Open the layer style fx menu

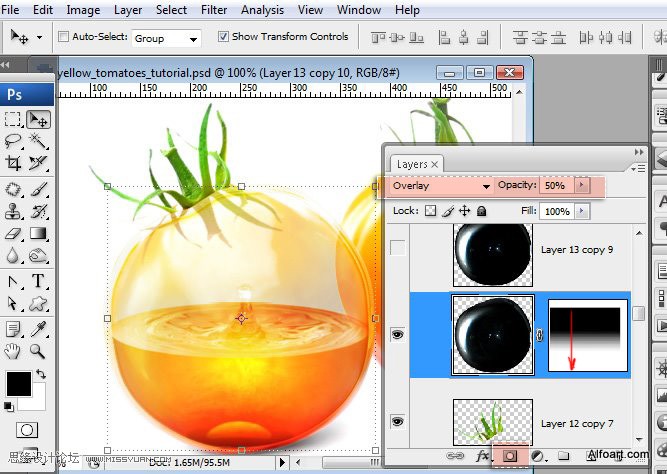(x=483, y=456)
